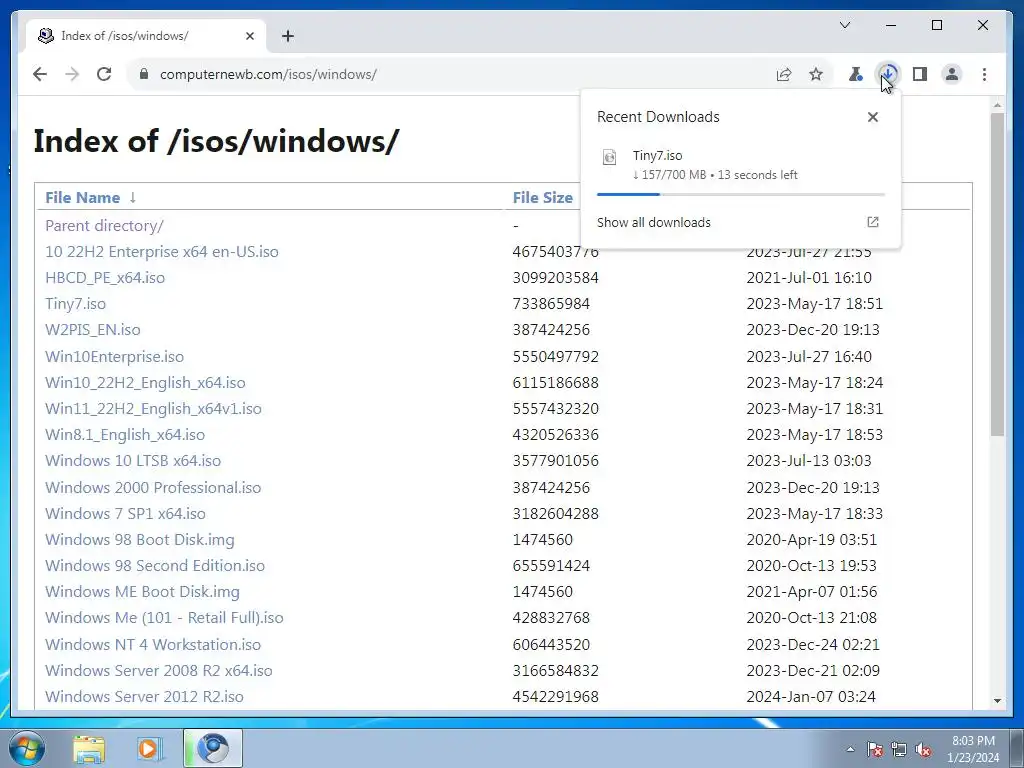Viewport: 1024px width, 768px height.
Task: Download Windows NT 4 Workstation.iso
Action: pos(153,645)
